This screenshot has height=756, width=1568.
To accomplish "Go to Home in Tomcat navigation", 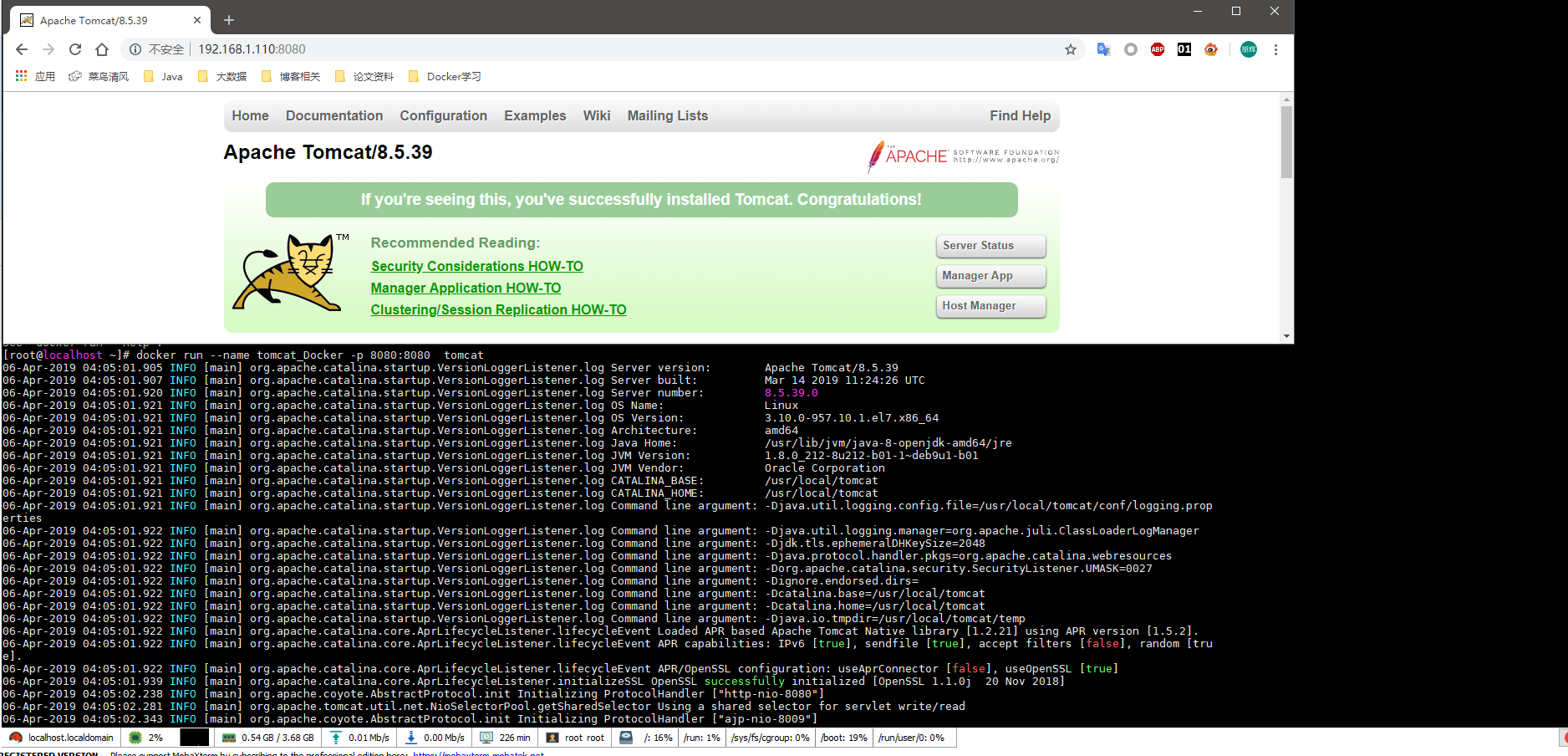I will 250,115.
